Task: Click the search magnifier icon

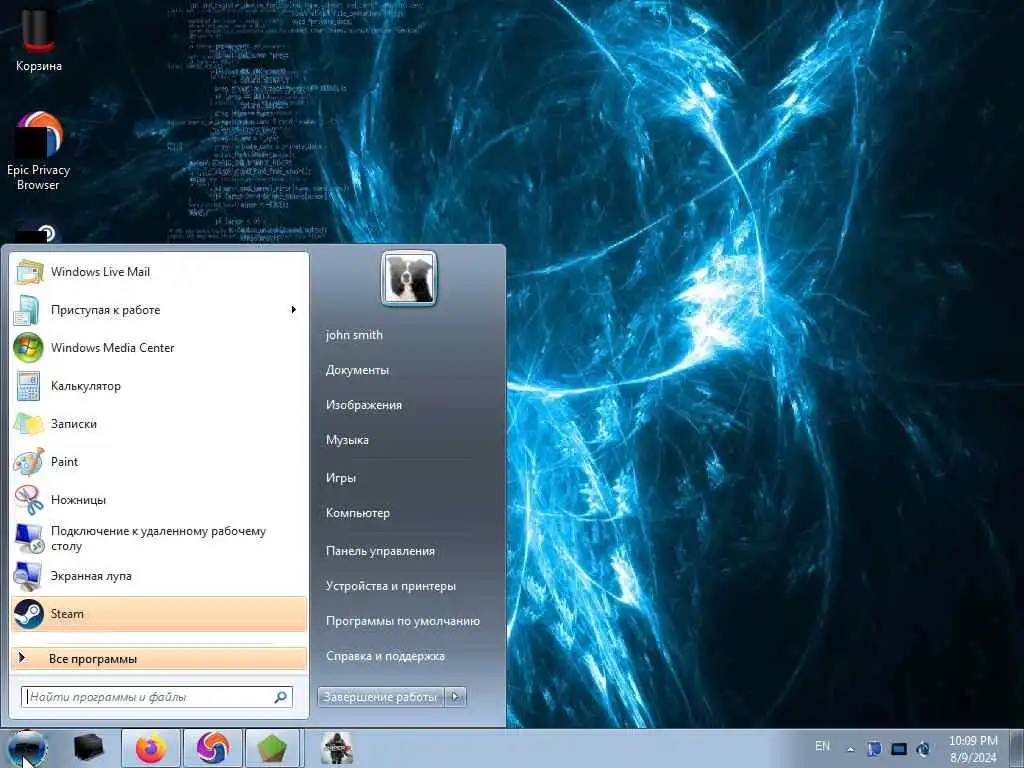Action: (281, 697)
